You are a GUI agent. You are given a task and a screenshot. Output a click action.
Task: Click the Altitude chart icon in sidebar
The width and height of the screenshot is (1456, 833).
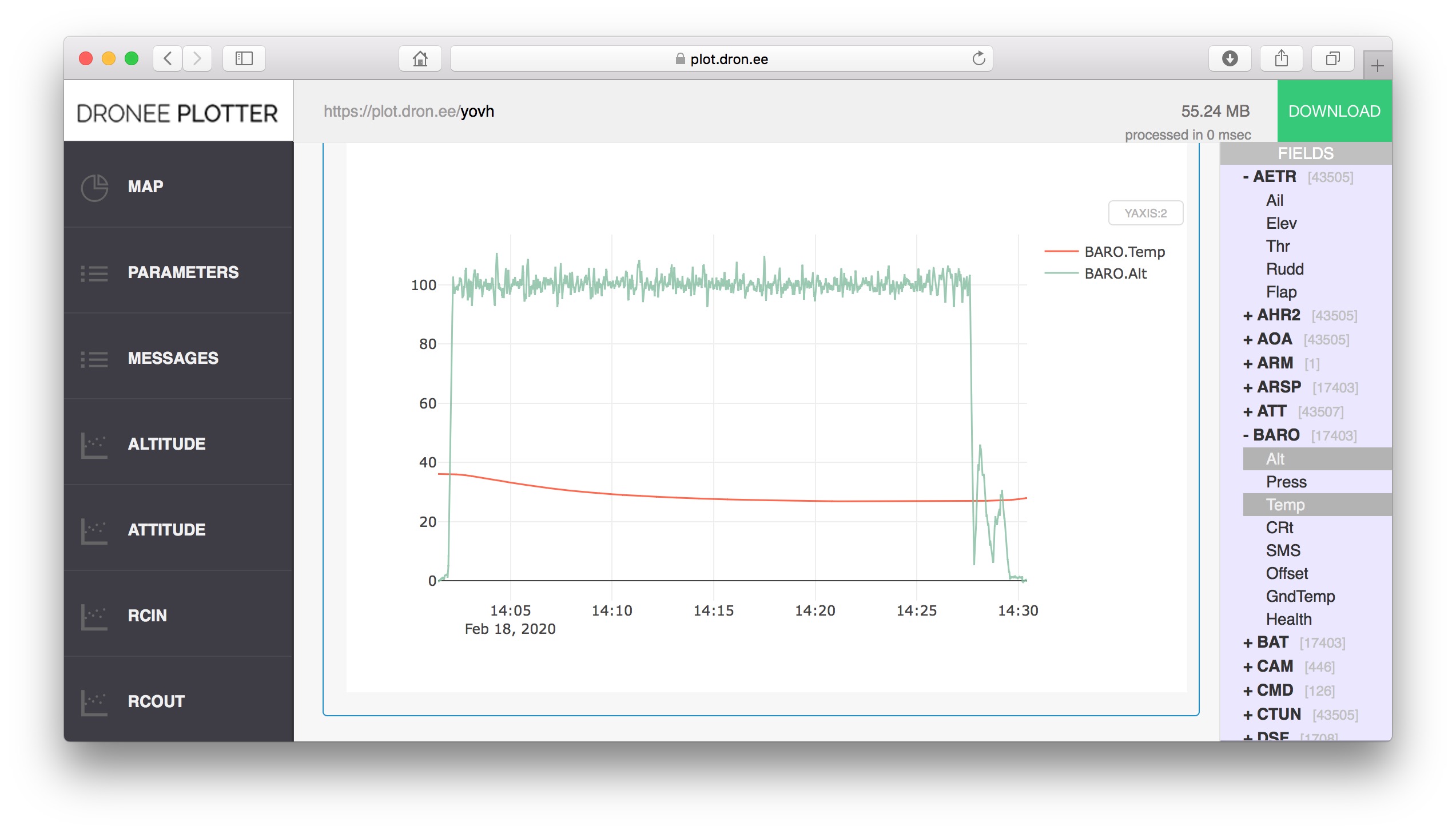tap(94, 445)
